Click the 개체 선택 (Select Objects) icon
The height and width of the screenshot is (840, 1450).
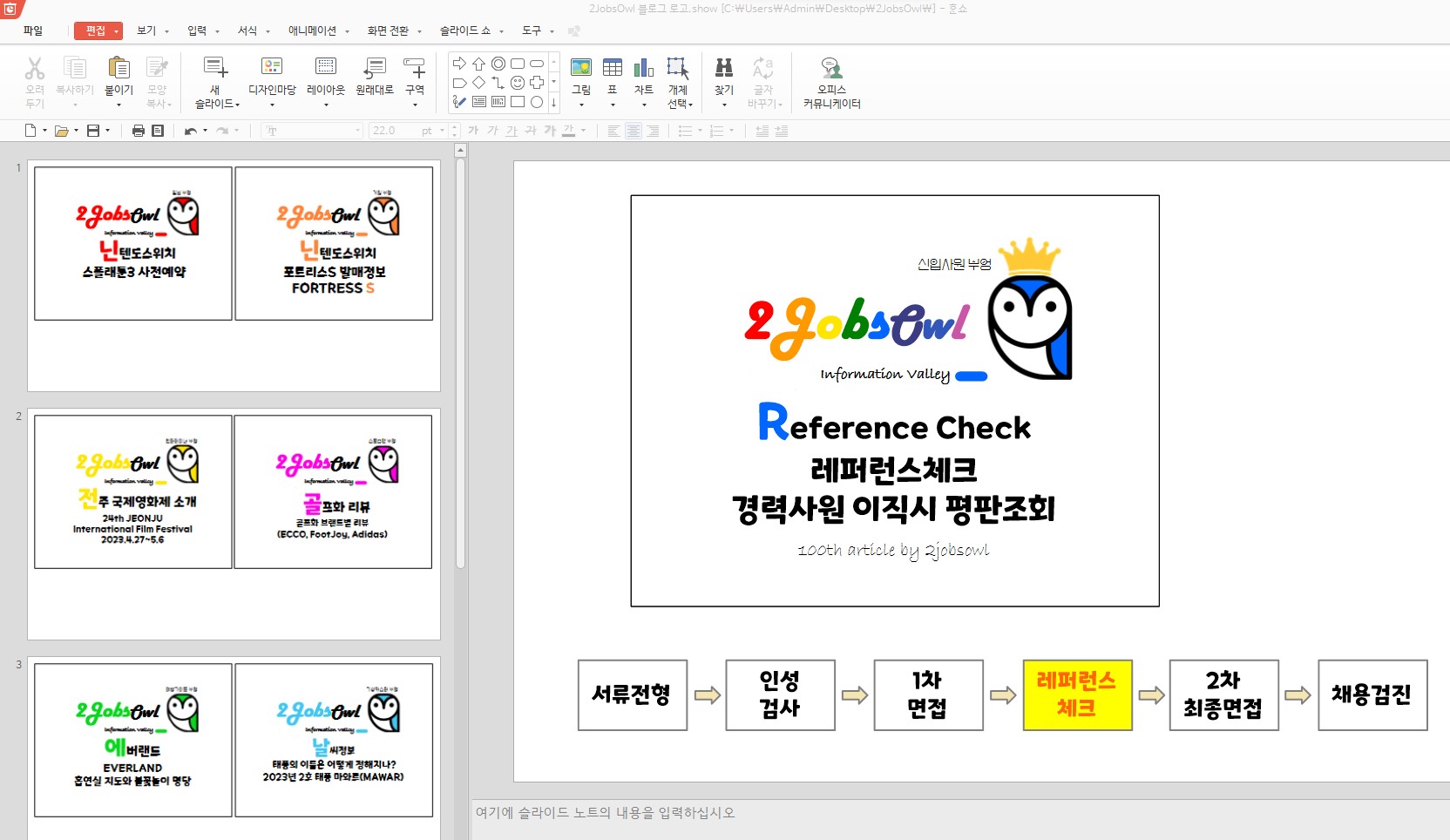point(678,68)
